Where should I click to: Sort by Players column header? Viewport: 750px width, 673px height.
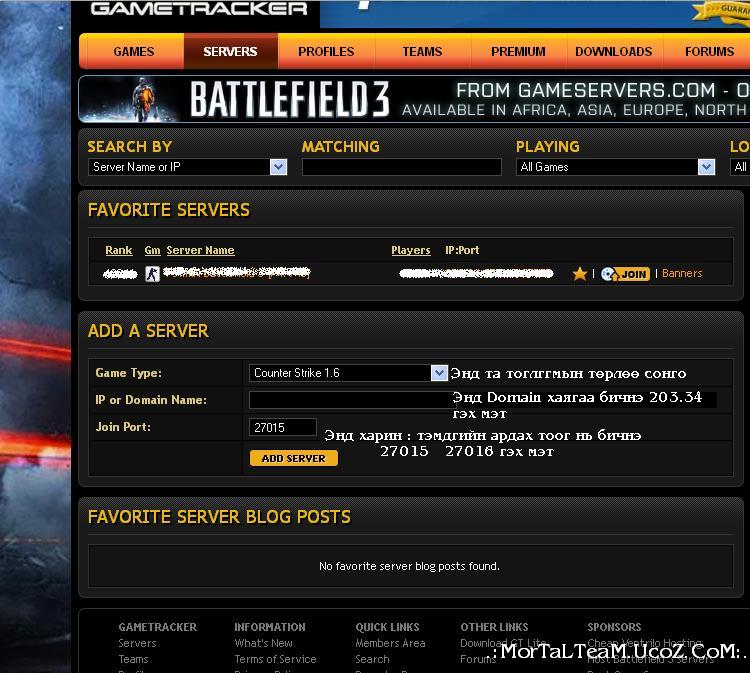(411, 250)
